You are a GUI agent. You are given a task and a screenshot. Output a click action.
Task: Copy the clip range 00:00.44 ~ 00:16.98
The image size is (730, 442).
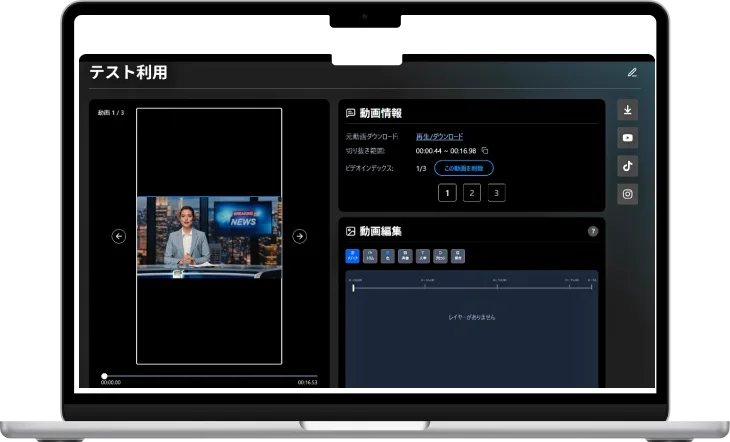pos(485,150)
